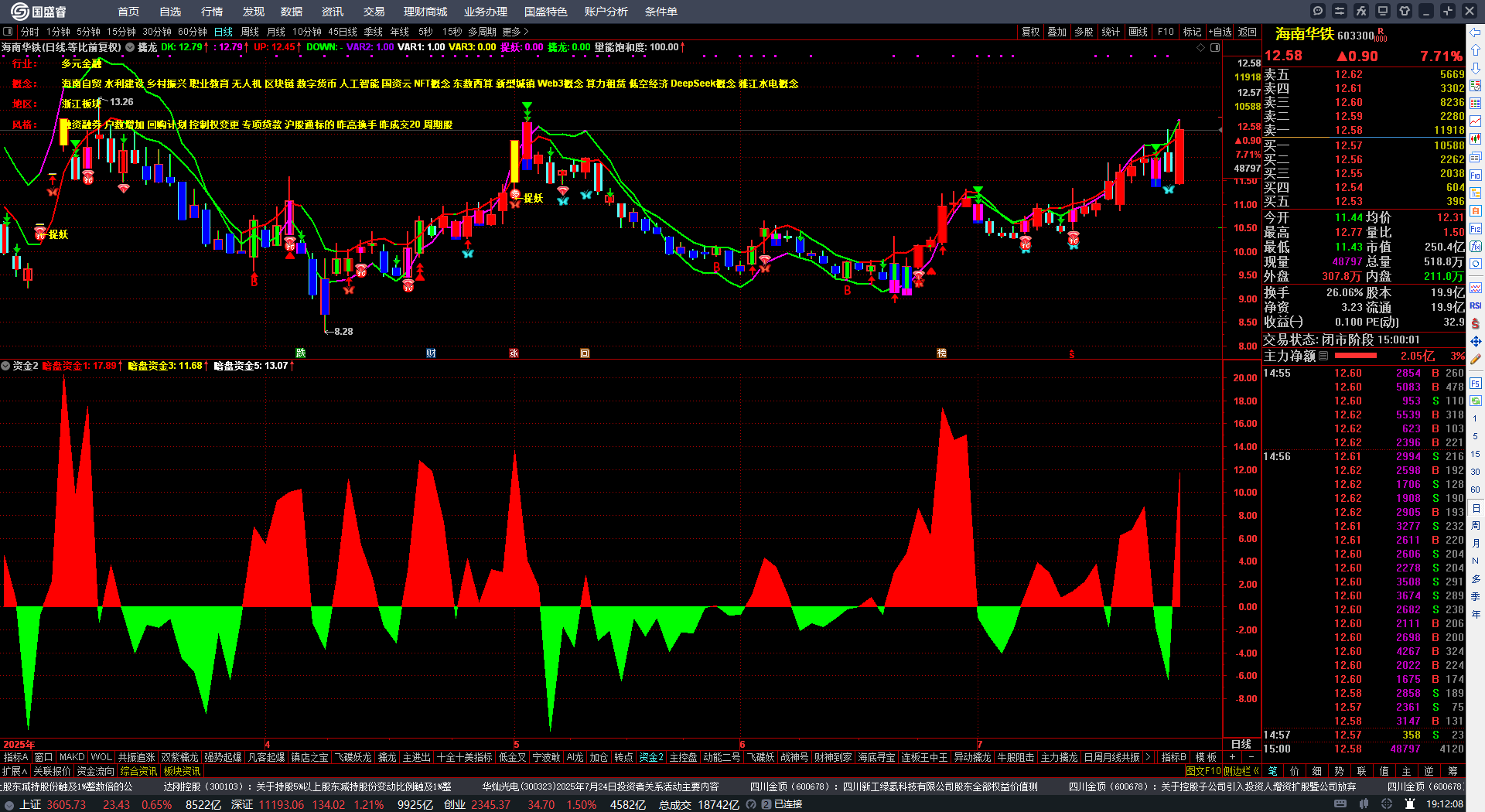Zoom in chart with plus button
Viewport: 1485px width, 812px height.
(1233, 757)
